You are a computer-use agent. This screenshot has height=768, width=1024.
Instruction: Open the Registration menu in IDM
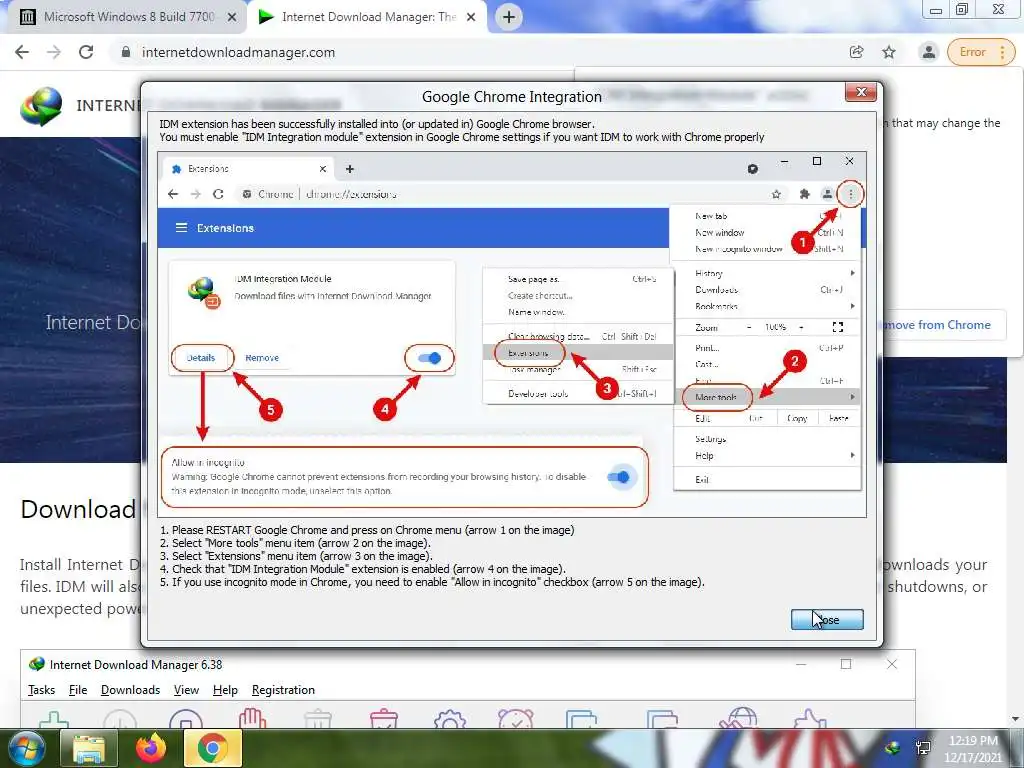pyautogui.click(x=283, y=690)
